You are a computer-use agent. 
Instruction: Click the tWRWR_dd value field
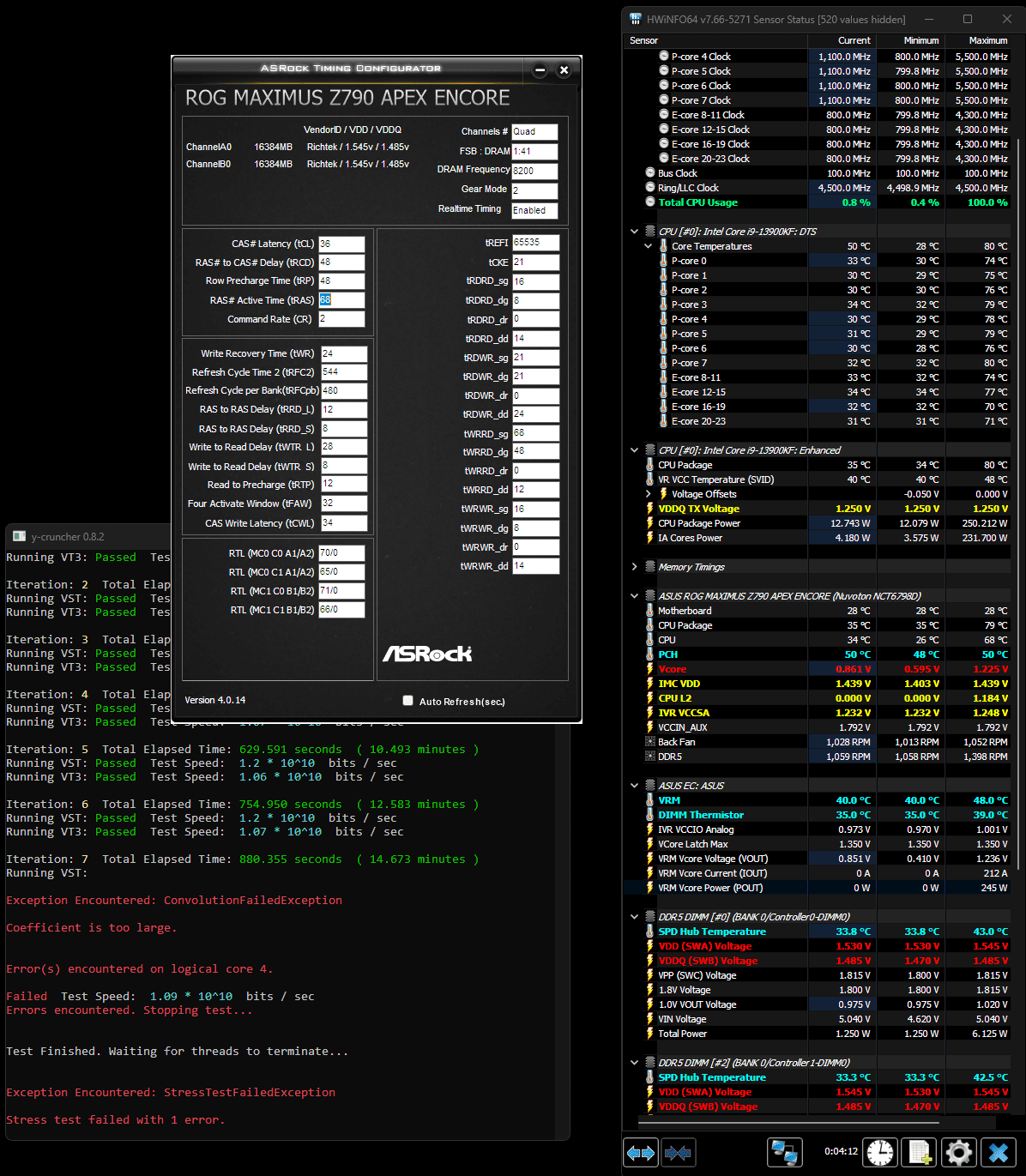536,566
